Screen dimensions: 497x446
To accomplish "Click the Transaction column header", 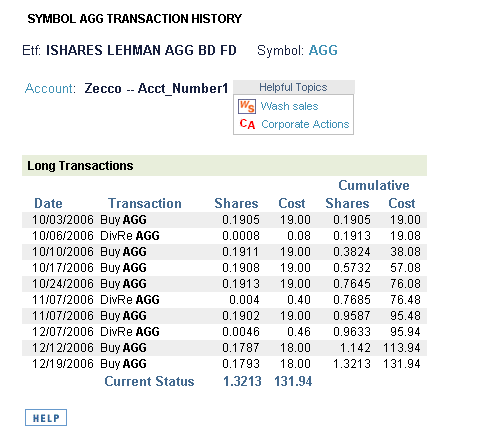I will pos(145,203).
